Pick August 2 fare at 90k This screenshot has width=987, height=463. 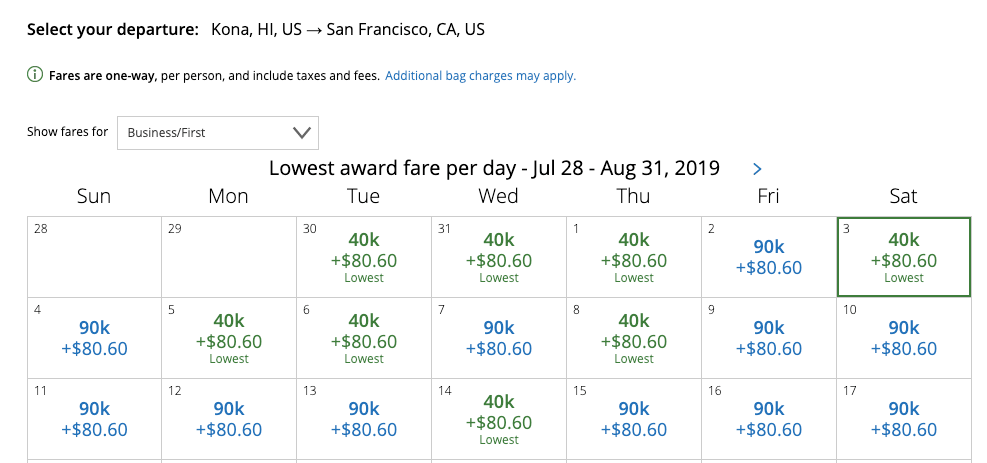tap(768, 257)
